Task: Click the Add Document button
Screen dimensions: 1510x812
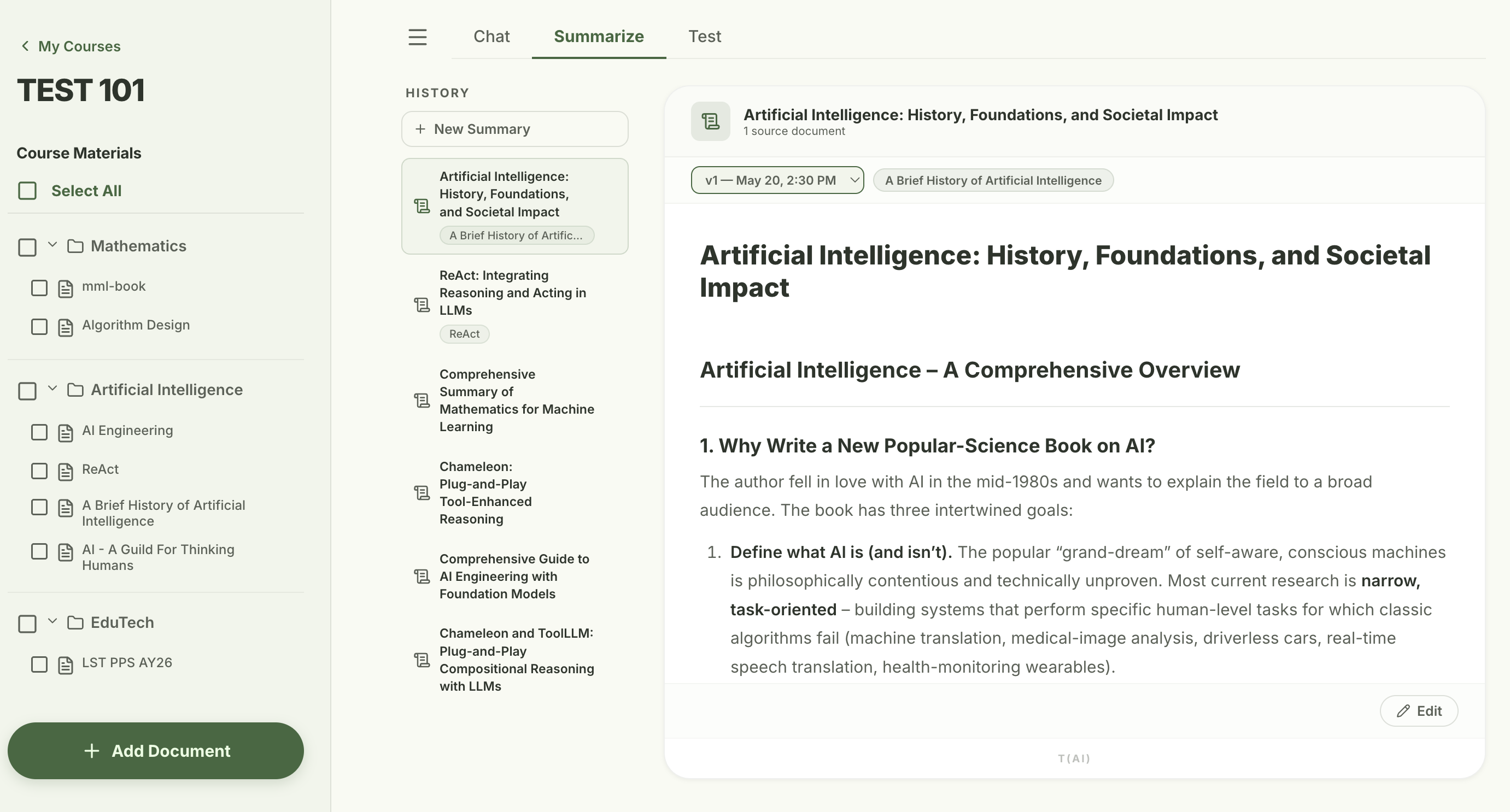Action: click(x=155, y=750)
